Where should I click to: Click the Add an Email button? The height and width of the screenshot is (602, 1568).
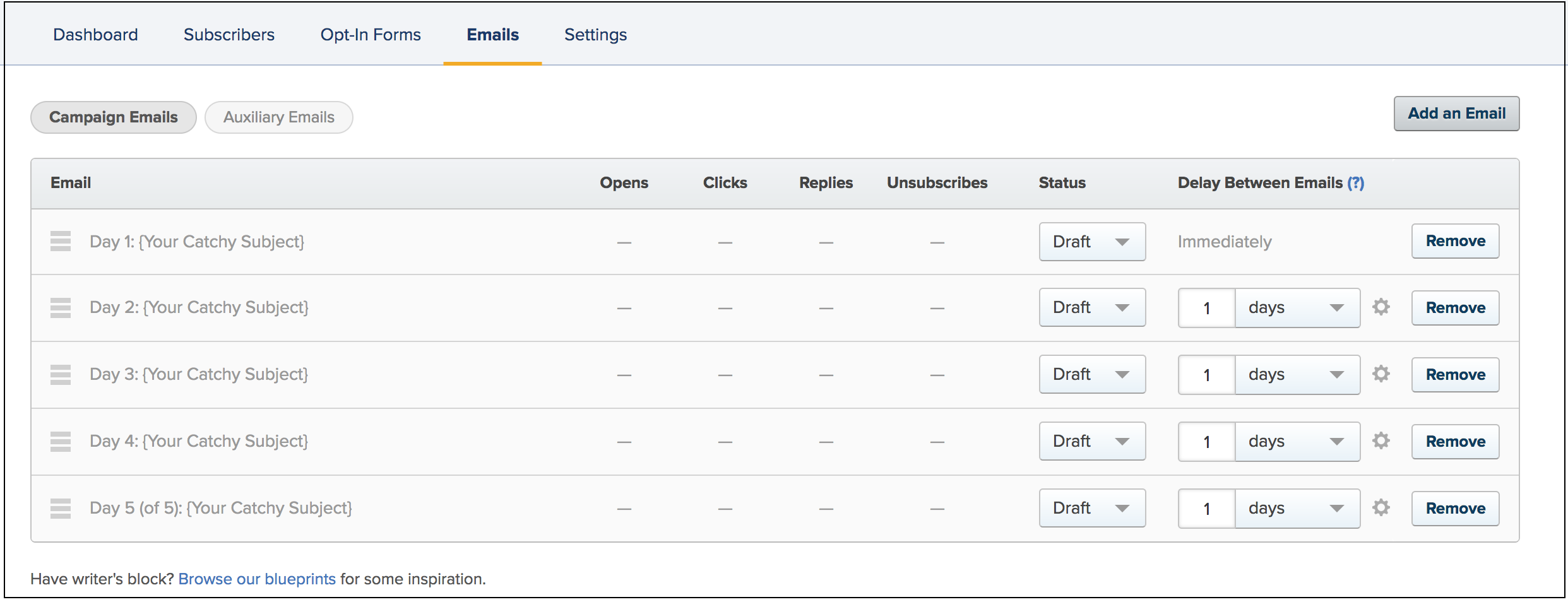1456,114
